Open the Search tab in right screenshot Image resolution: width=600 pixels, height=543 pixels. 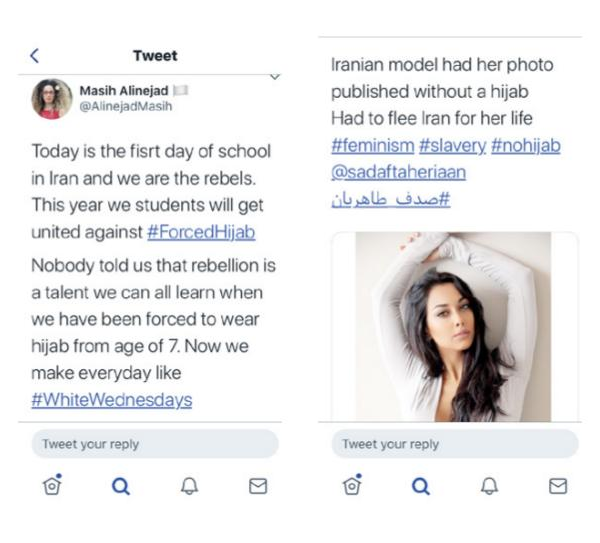tap(421, 486)
